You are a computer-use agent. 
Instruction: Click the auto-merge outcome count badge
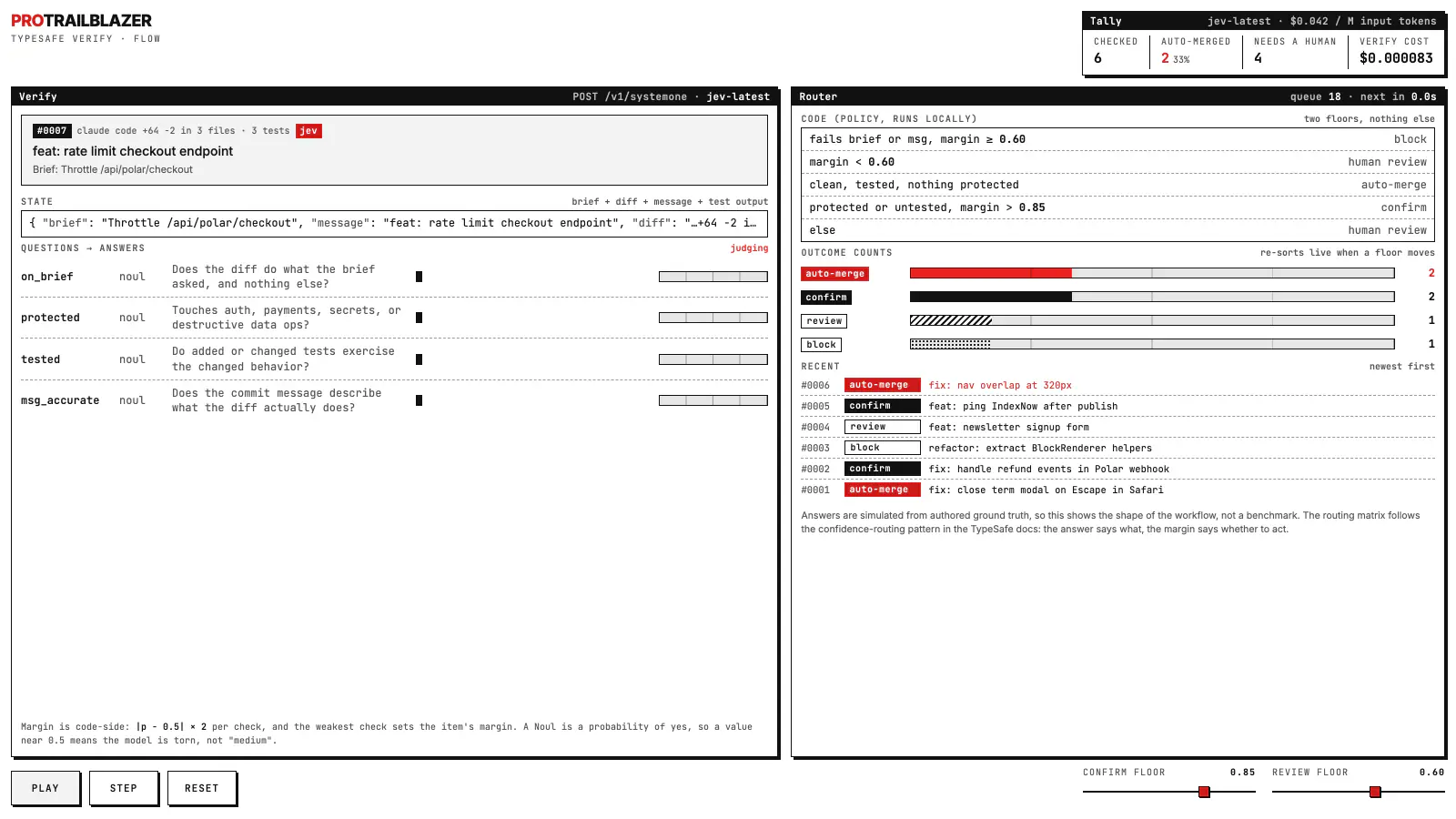pyautogui.click(x=835, y=274)
